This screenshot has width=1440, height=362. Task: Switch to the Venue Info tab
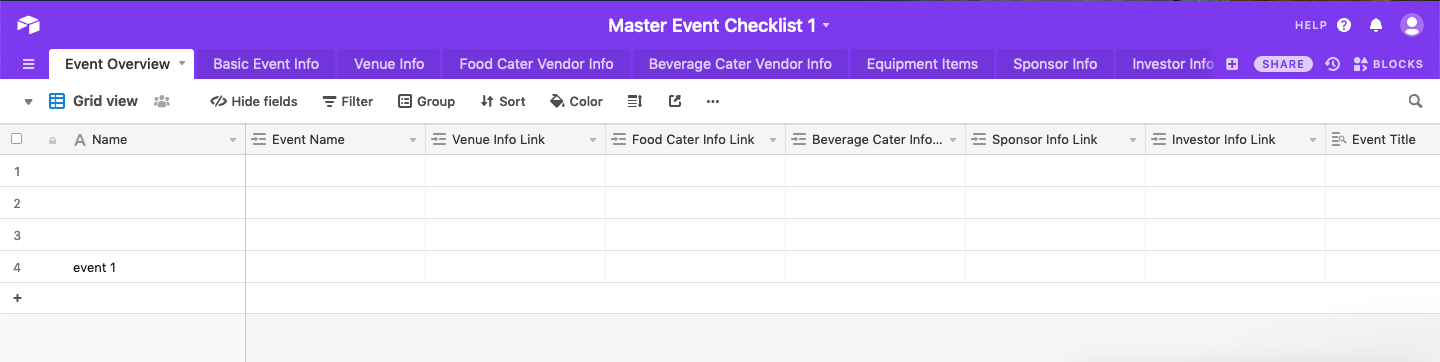click(x=389, y=64)
